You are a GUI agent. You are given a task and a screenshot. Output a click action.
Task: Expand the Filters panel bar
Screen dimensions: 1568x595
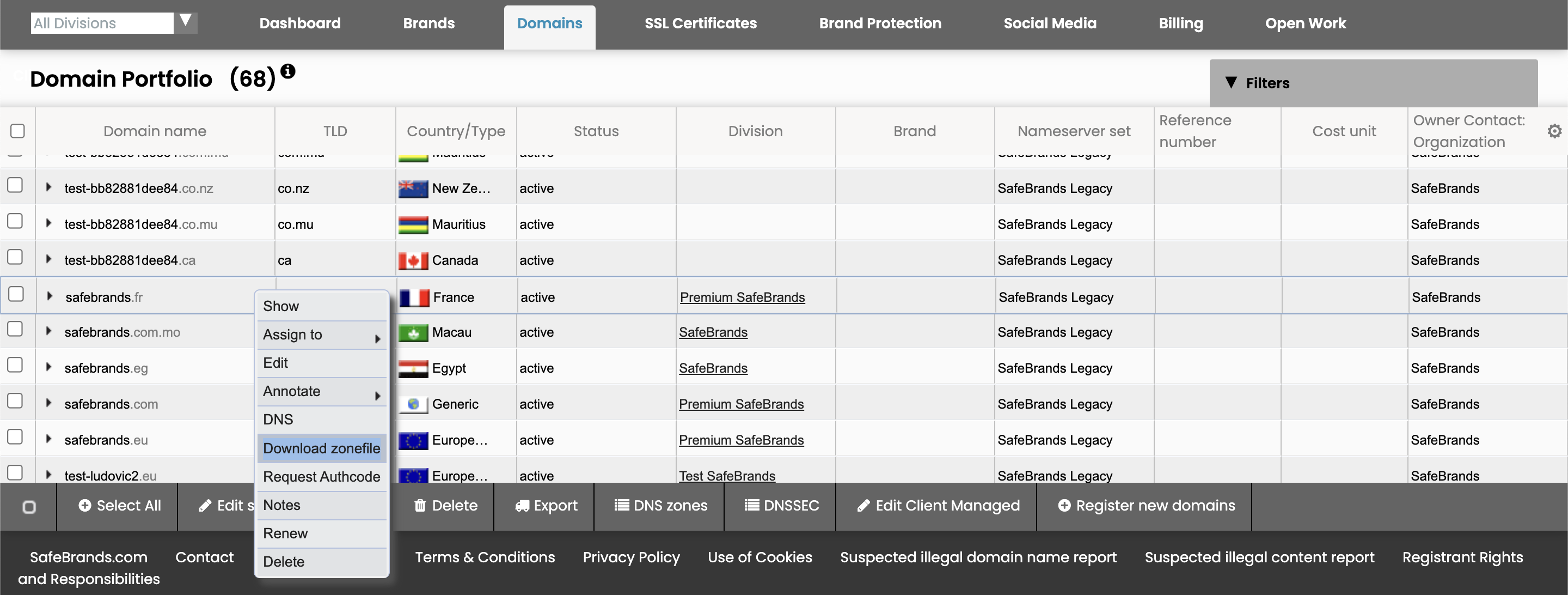point(1373,83)
